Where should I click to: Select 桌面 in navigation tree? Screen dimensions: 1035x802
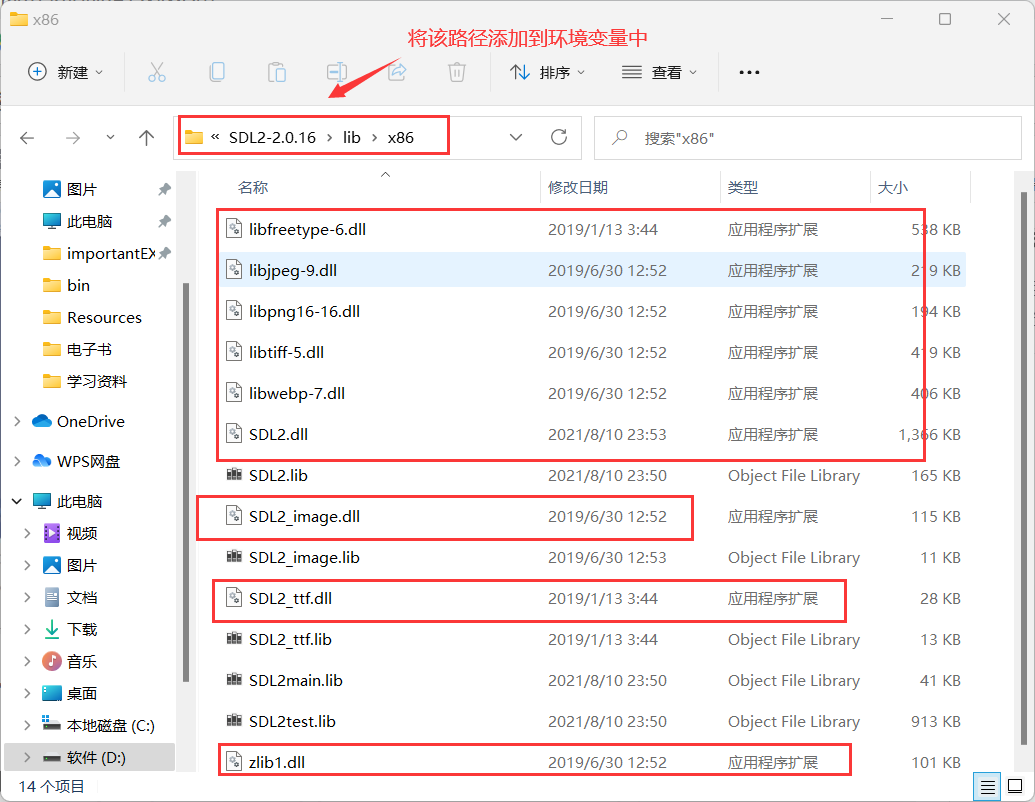82,694
